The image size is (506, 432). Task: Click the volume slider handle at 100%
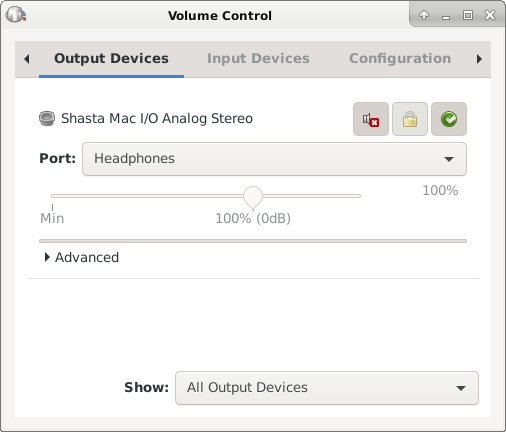click(x=253, y=197)
